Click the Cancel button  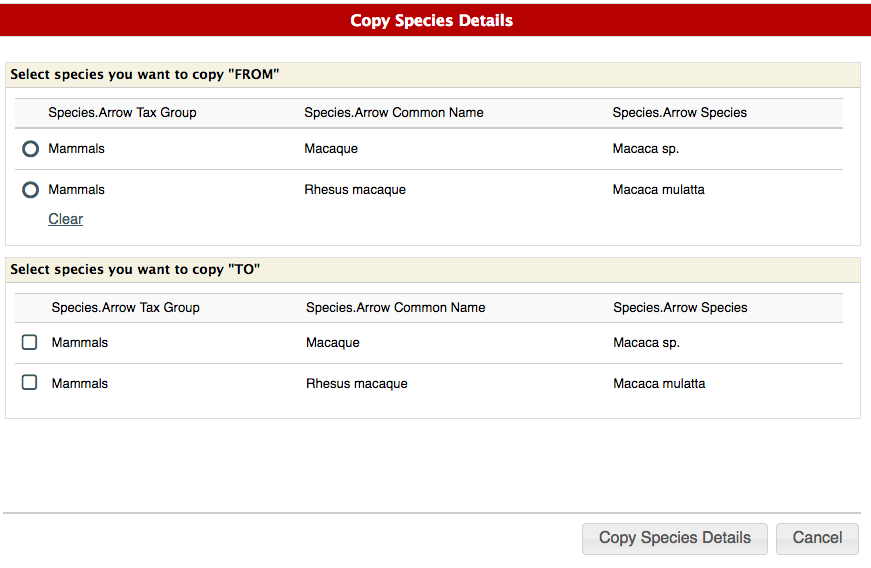click(x=817, y=538)
